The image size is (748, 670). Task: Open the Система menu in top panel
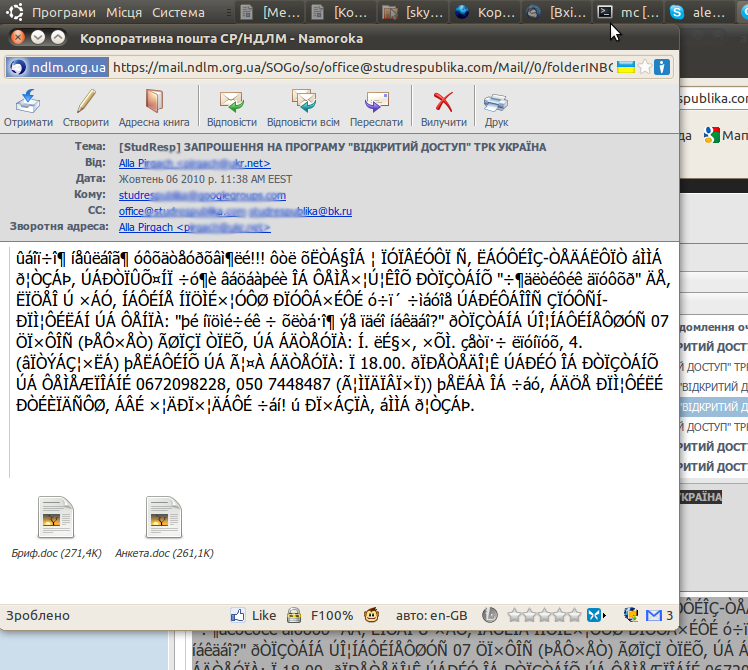(178, 13)
